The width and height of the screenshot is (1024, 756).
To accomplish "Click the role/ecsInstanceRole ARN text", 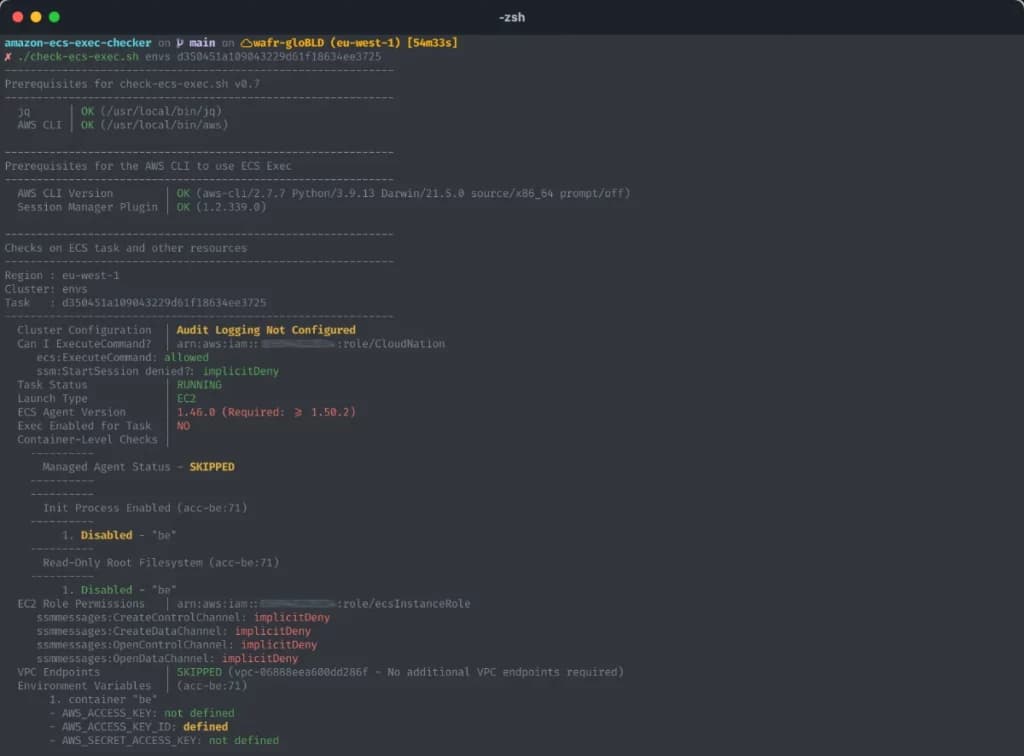I will [x=404, y=604].
